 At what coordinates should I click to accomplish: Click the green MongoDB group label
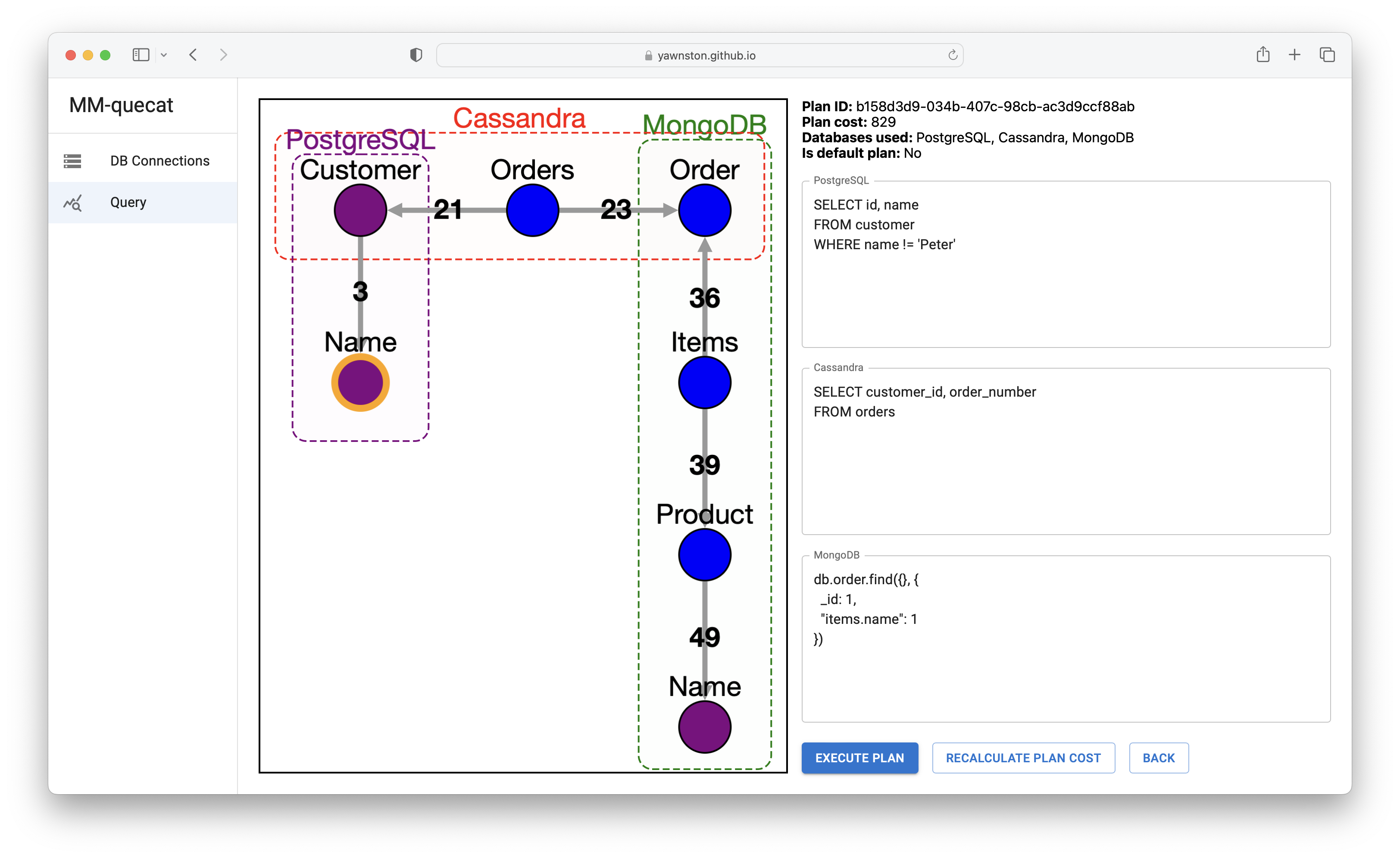(x=704, y=125)
